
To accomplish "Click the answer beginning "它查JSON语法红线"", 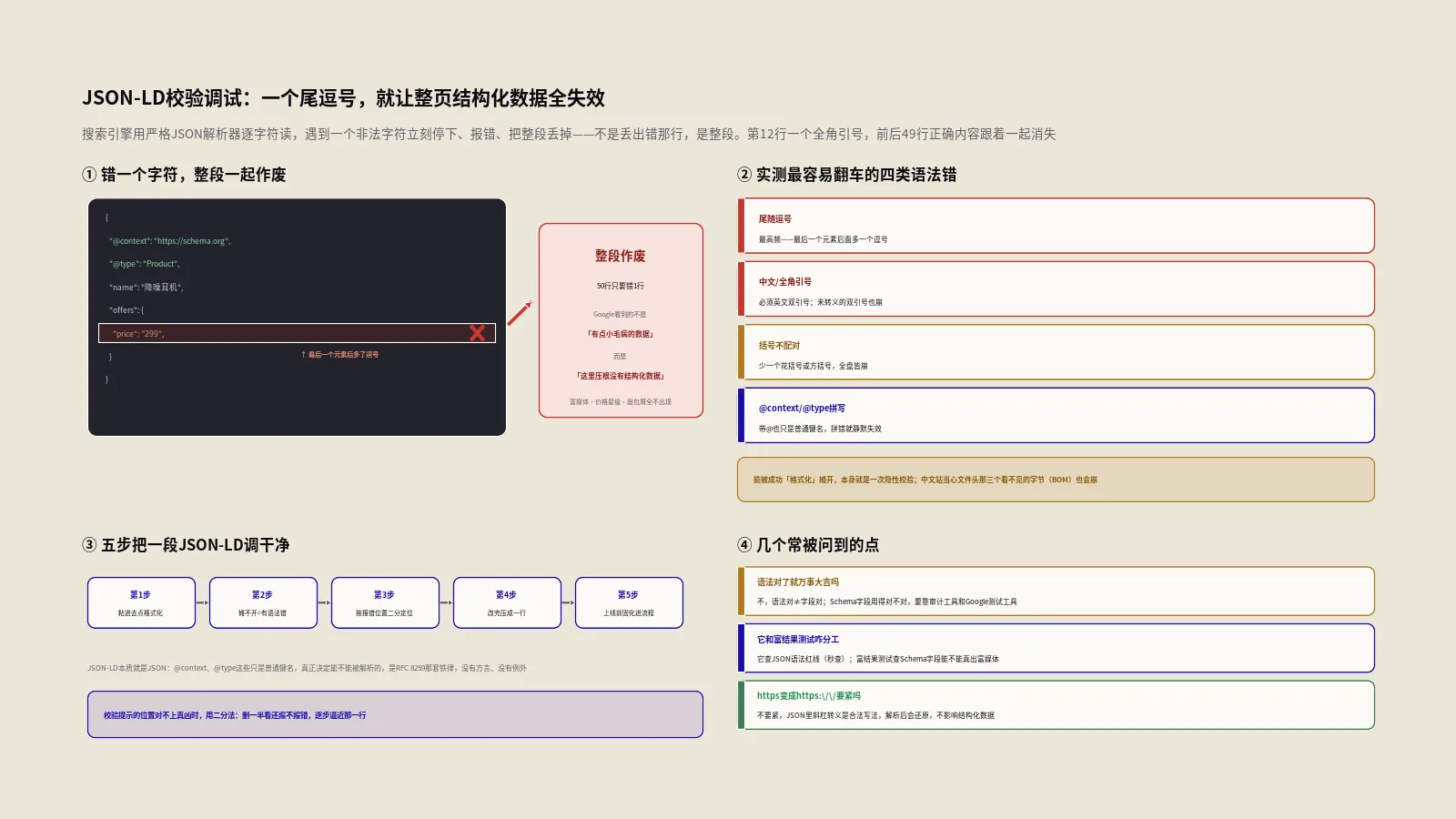I will coord(877,659).
